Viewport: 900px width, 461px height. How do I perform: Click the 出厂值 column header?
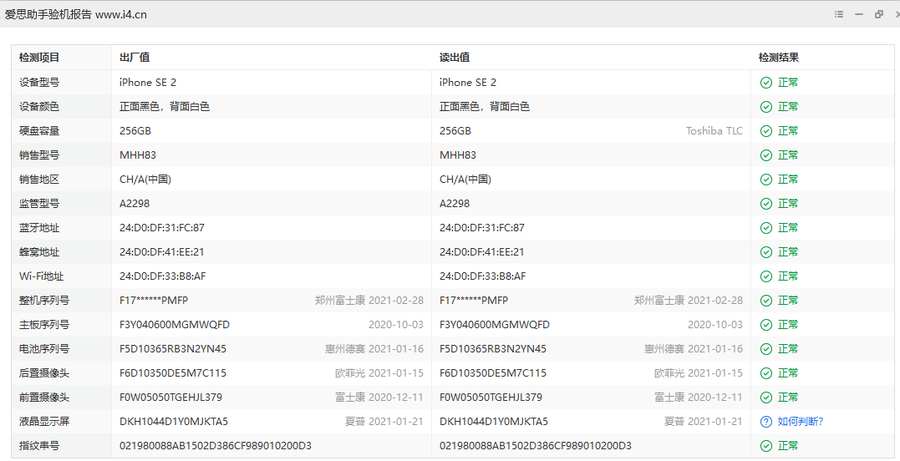(134, 58)
